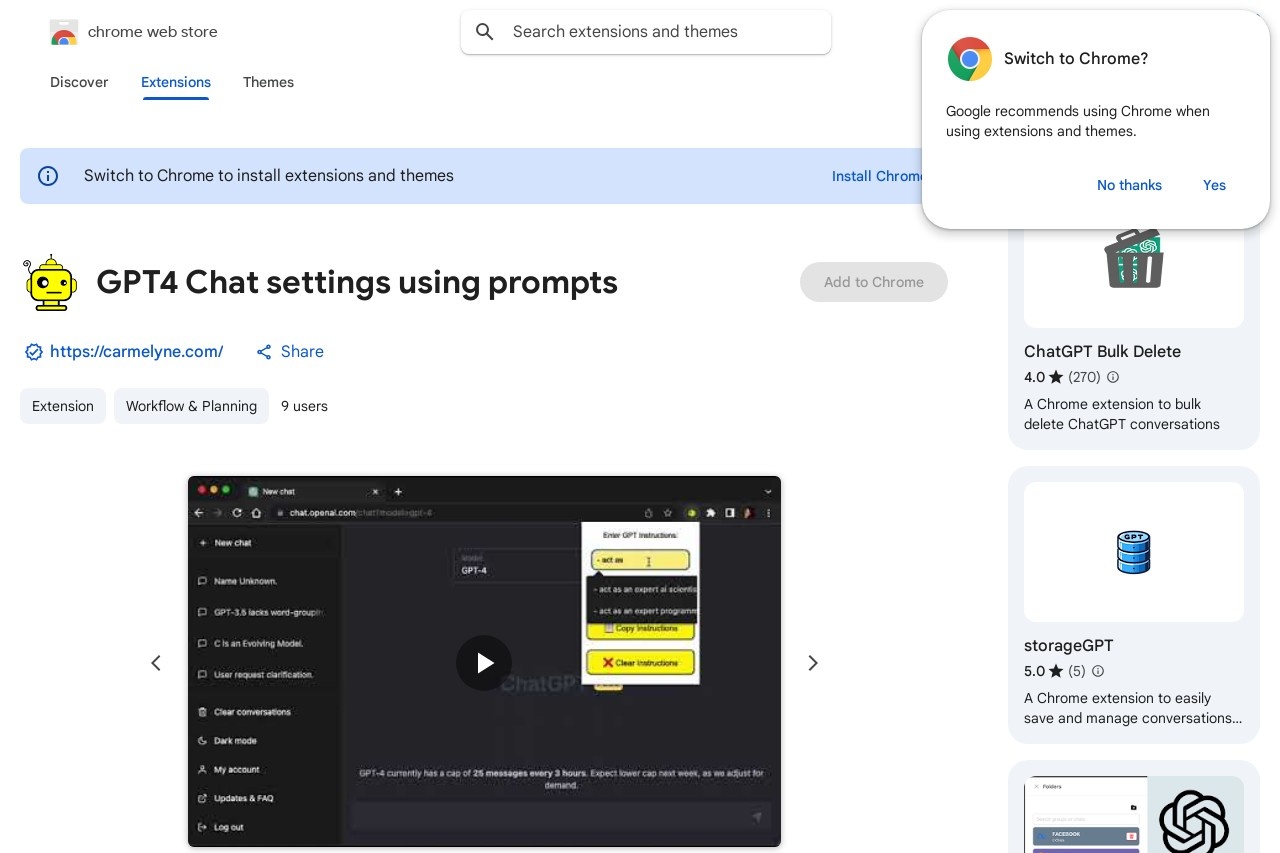Click the Add to Chrome button
This screenshot has width=1280, height=853.
[874, 282]
